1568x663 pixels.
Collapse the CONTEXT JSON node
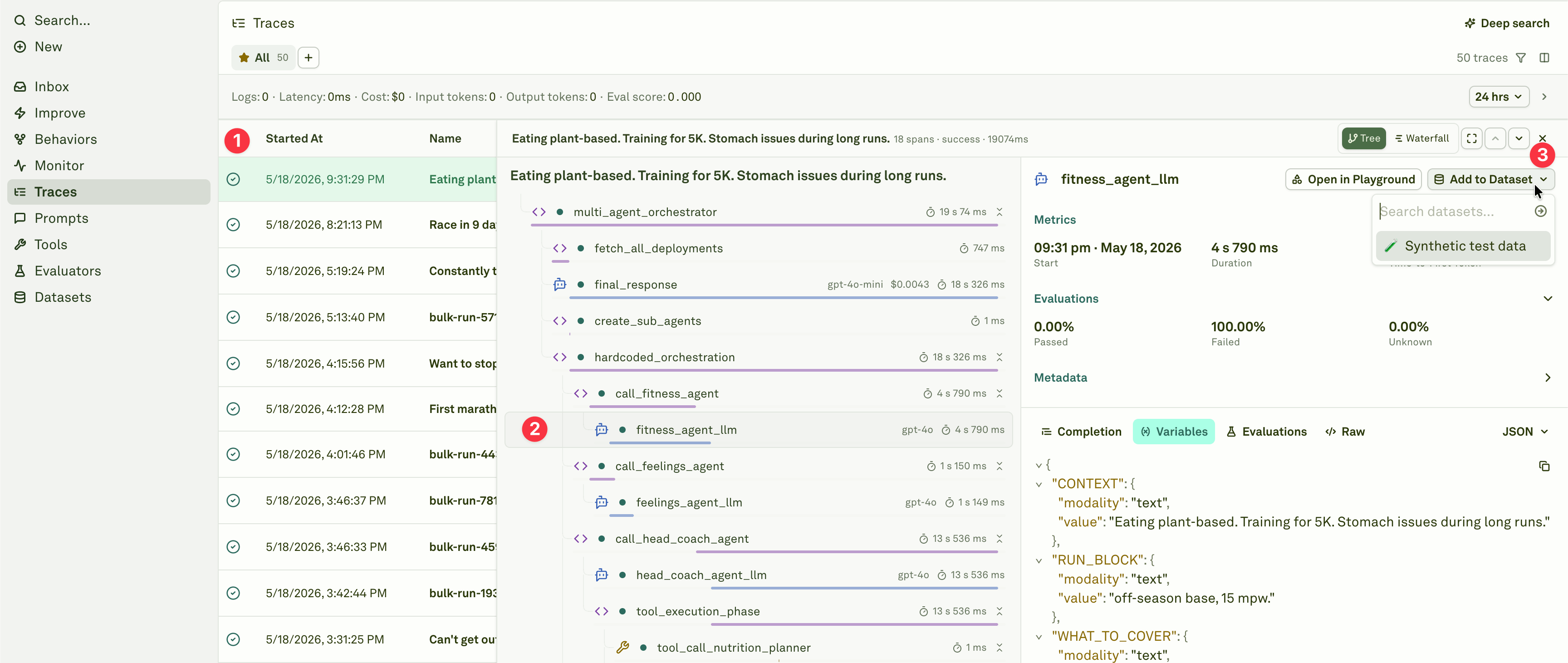click(x=1039, y=484)
